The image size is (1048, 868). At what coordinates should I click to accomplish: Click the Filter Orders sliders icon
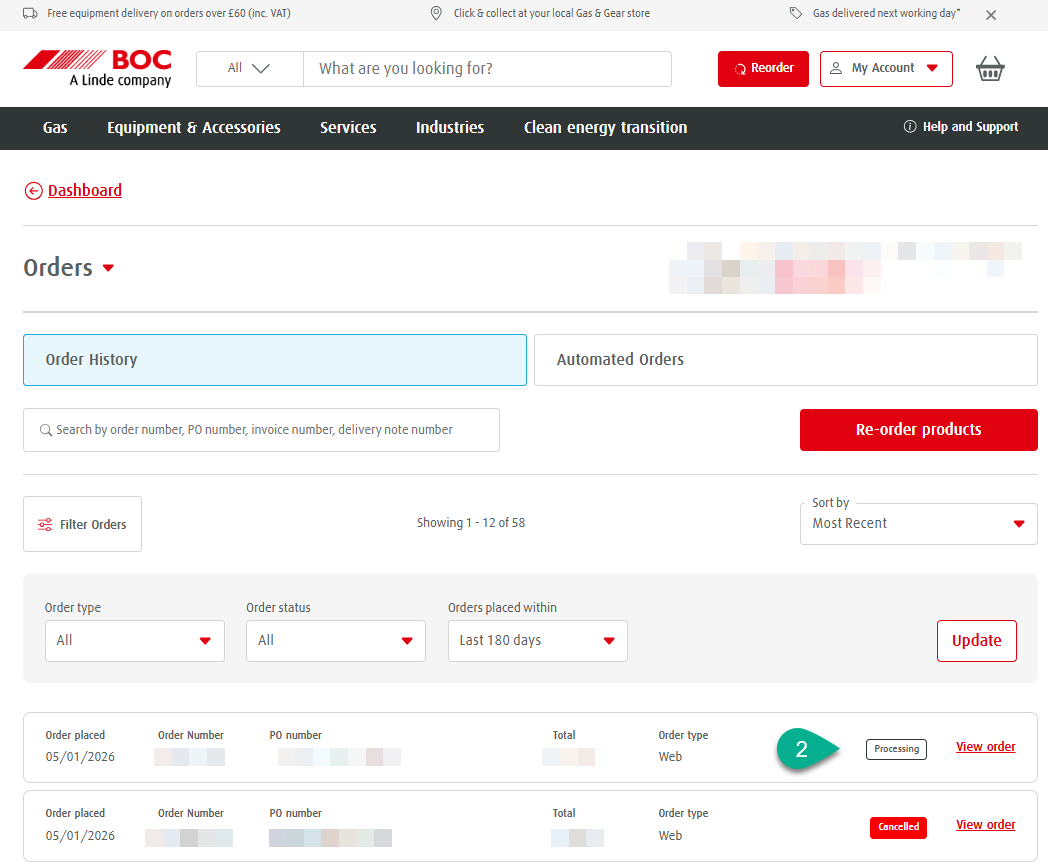pyautogui.click(x=44, y=523)
